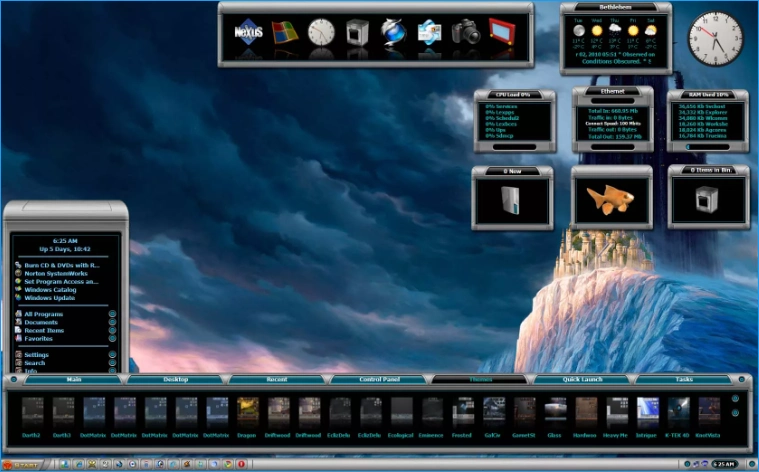Click the taskbar clock showing 6:25 AM
The height and width of the screenshot is (472, 759).
coord(725,464)
